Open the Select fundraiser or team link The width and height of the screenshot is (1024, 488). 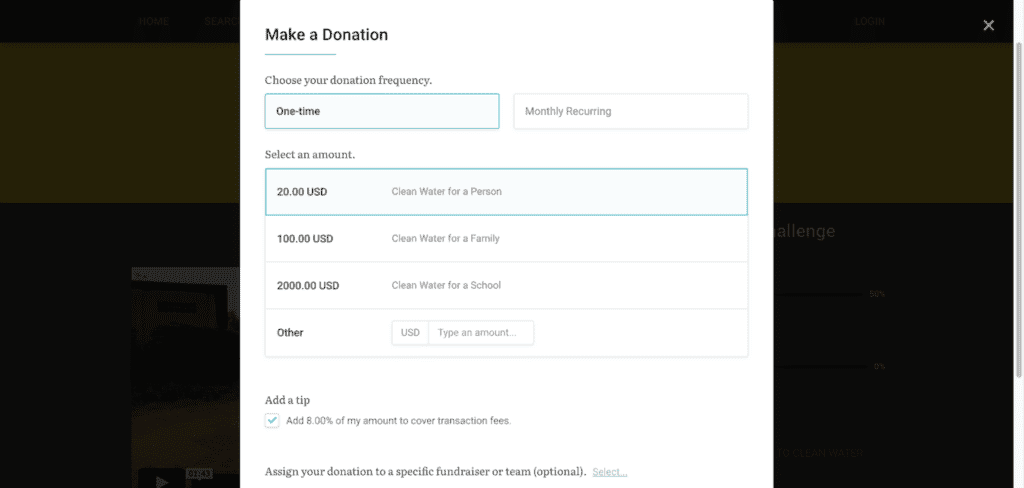tap(610, 472)
